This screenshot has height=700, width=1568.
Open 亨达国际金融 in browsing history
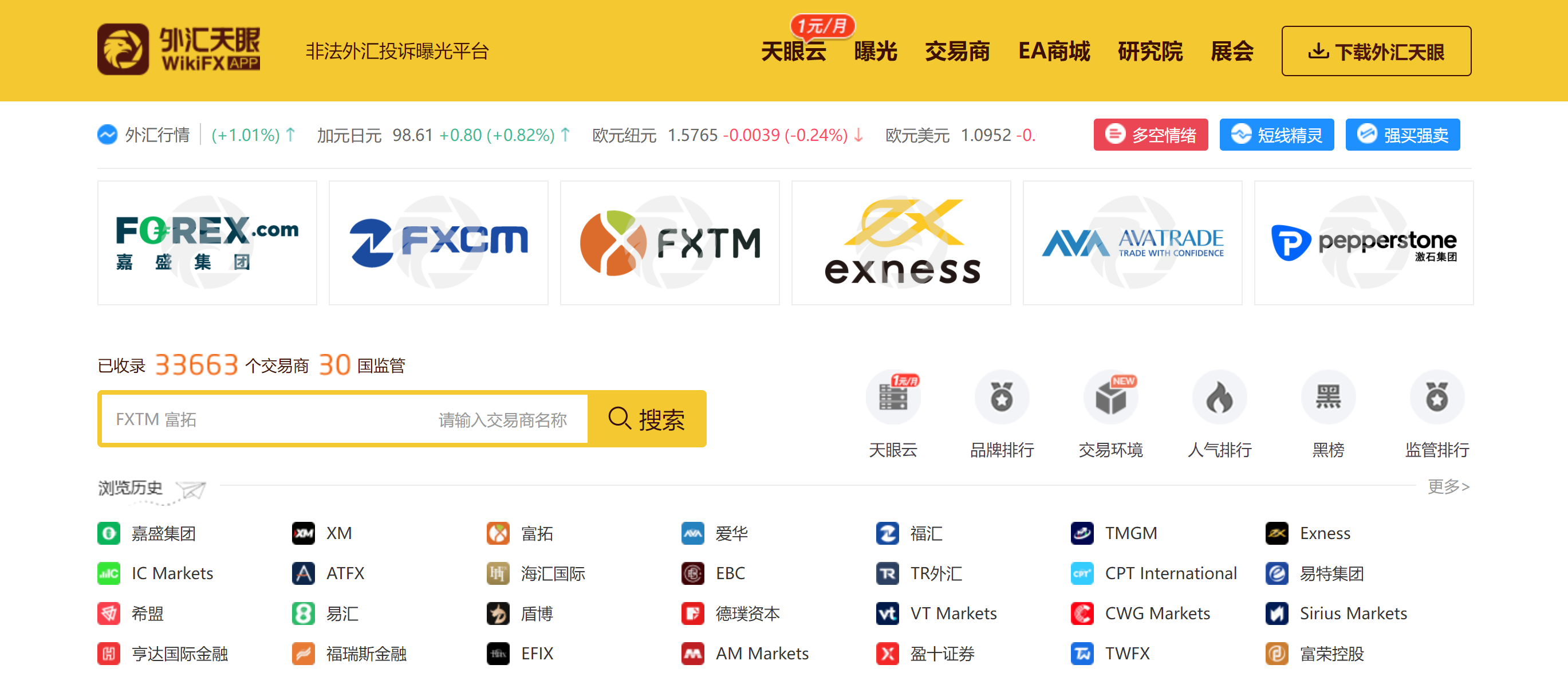(163, 654)
